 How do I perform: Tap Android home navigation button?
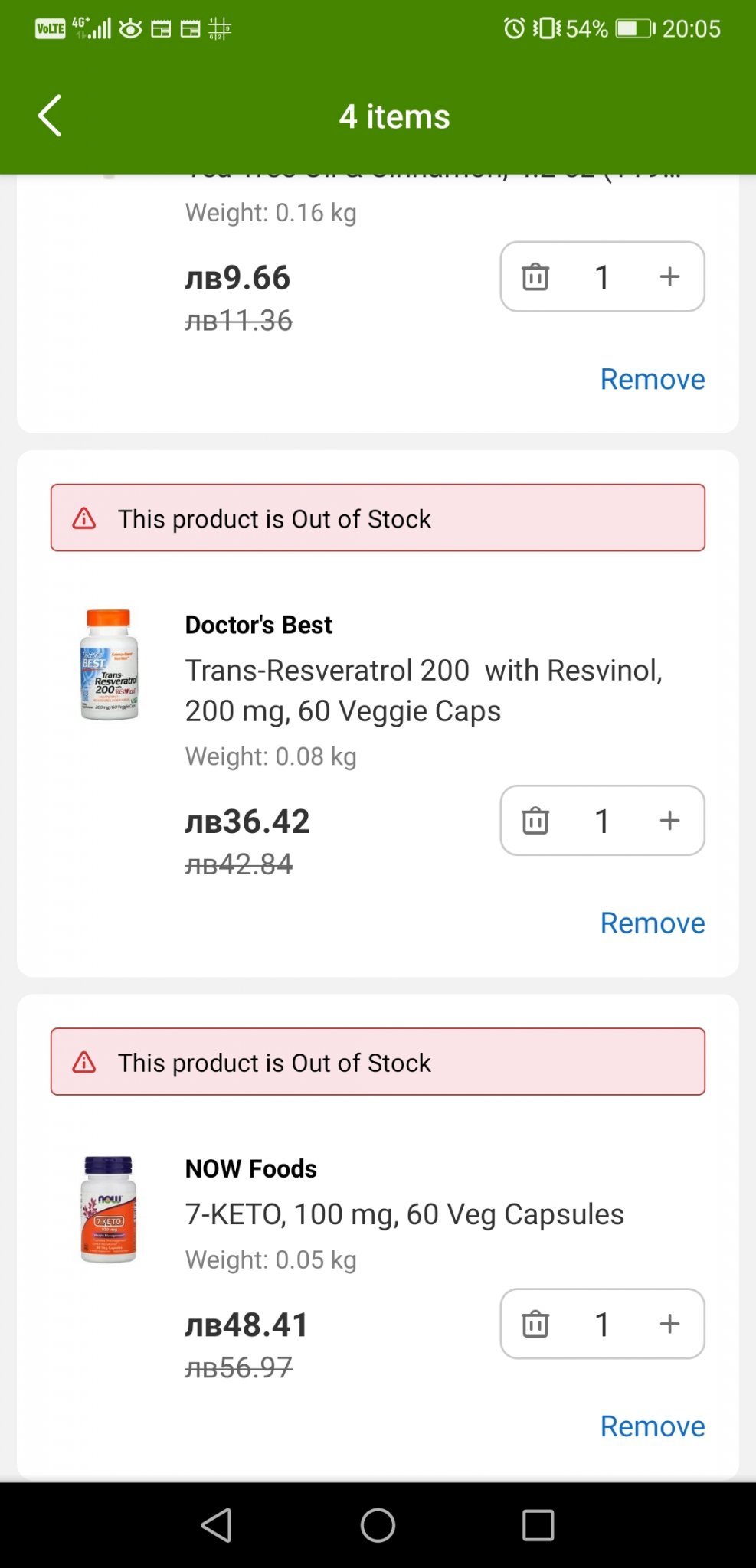(x=378, y=1525)
